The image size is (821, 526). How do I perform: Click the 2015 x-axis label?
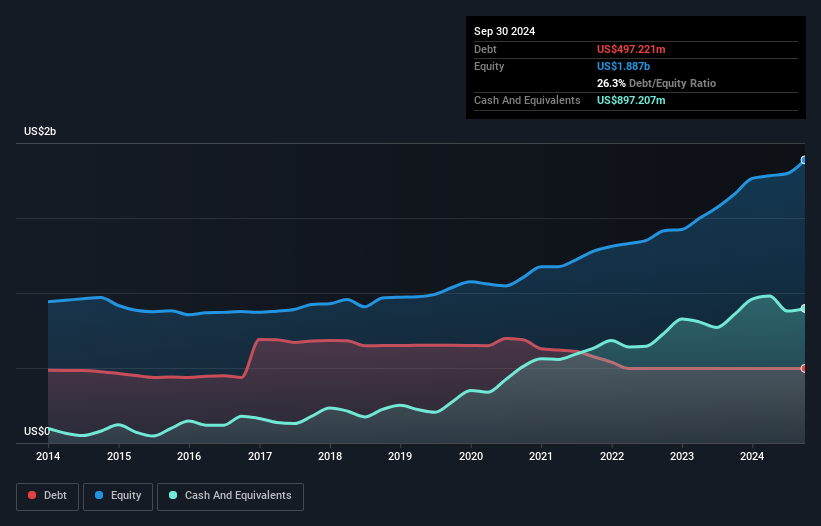coord(119,456)
